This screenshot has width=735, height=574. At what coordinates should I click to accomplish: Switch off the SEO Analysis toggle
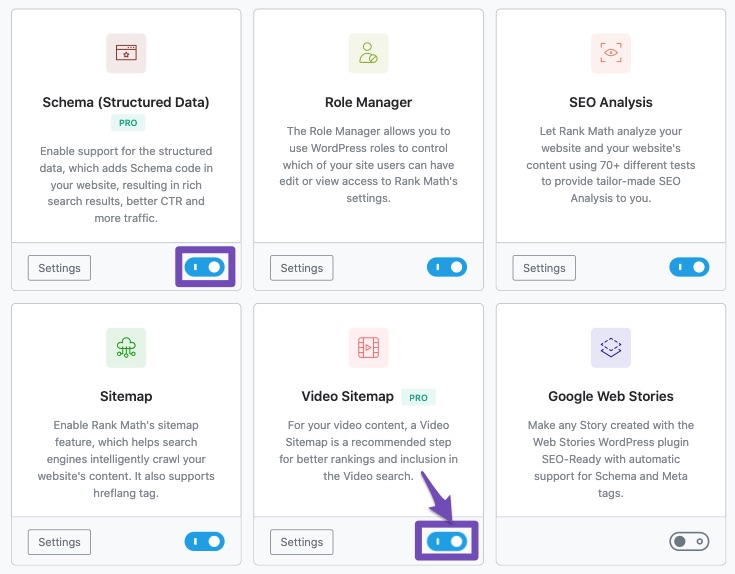tap(690, 267)
